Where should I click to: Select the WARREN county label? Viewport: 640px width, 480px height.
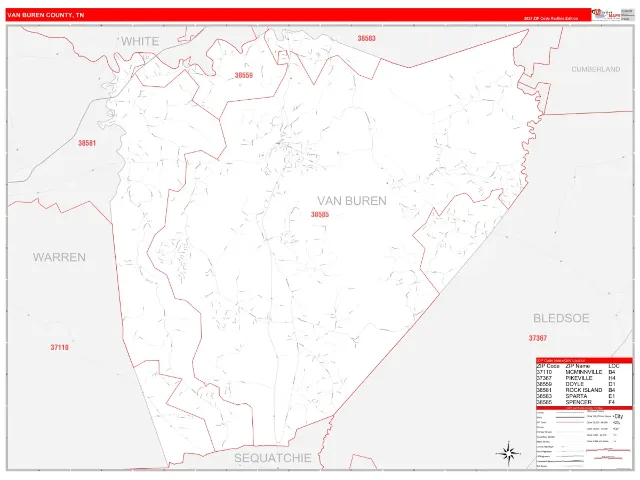[59, 257]
